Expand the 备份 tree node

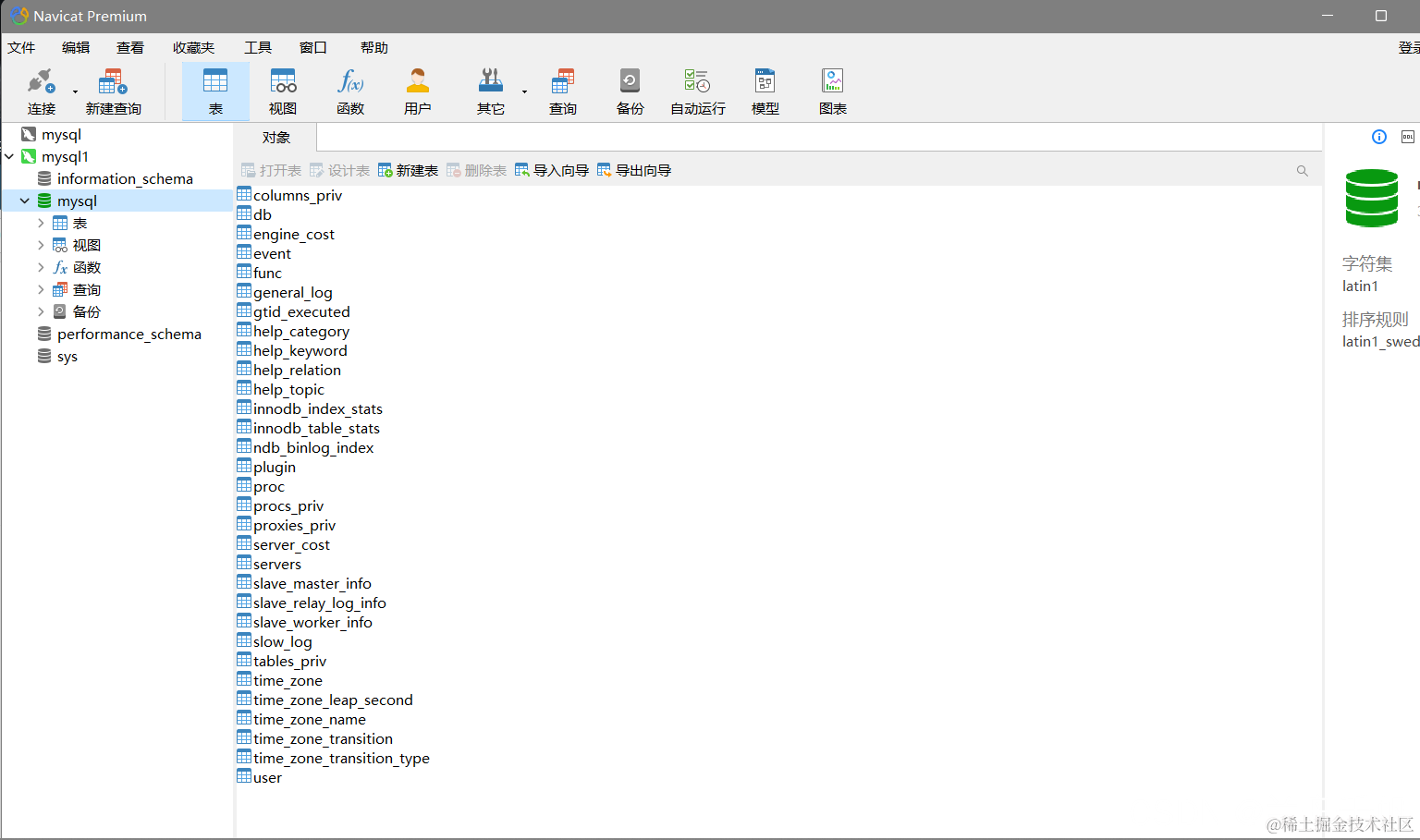point(41,312)
